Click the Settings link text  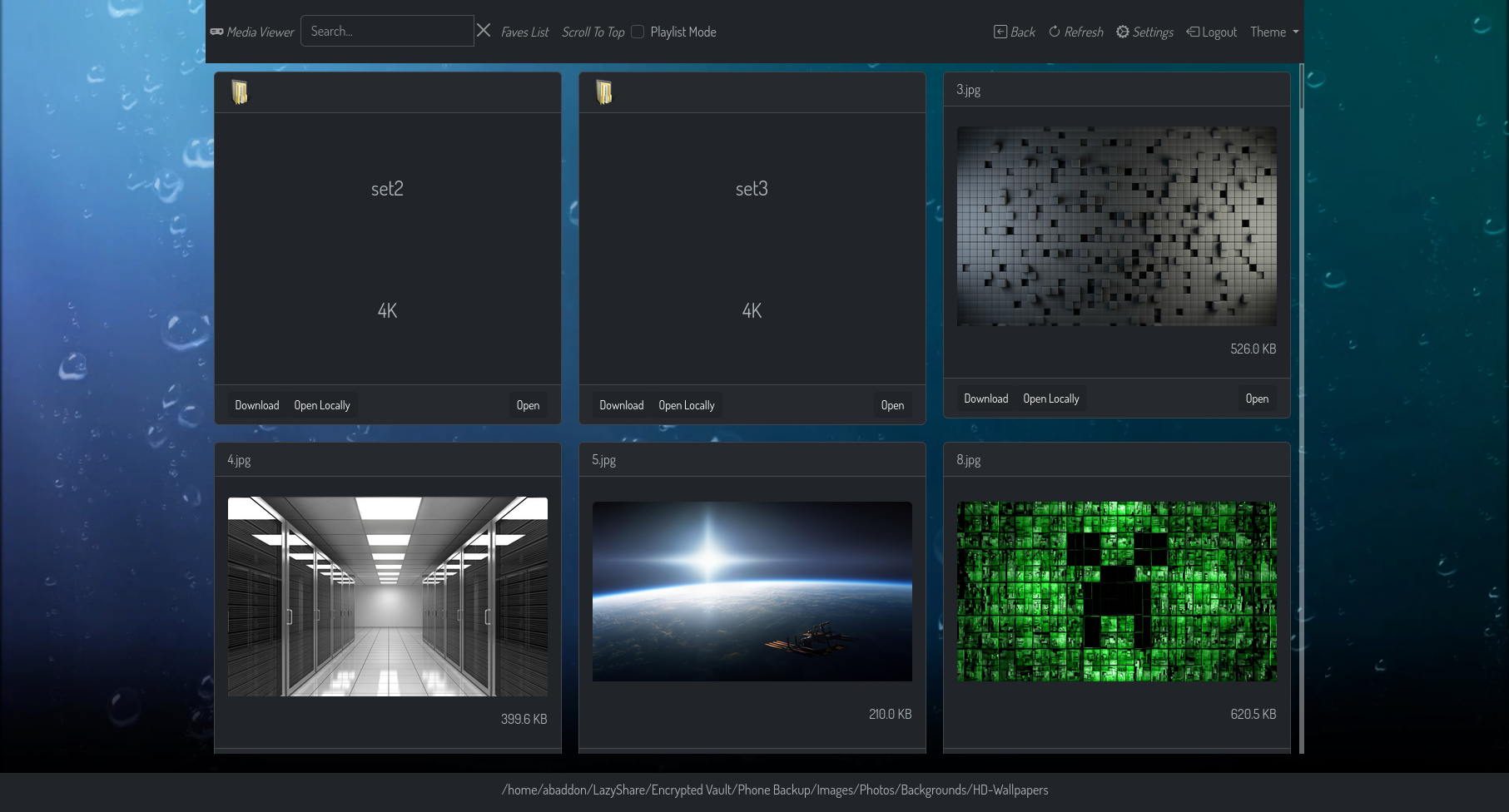click(1153, 32)
